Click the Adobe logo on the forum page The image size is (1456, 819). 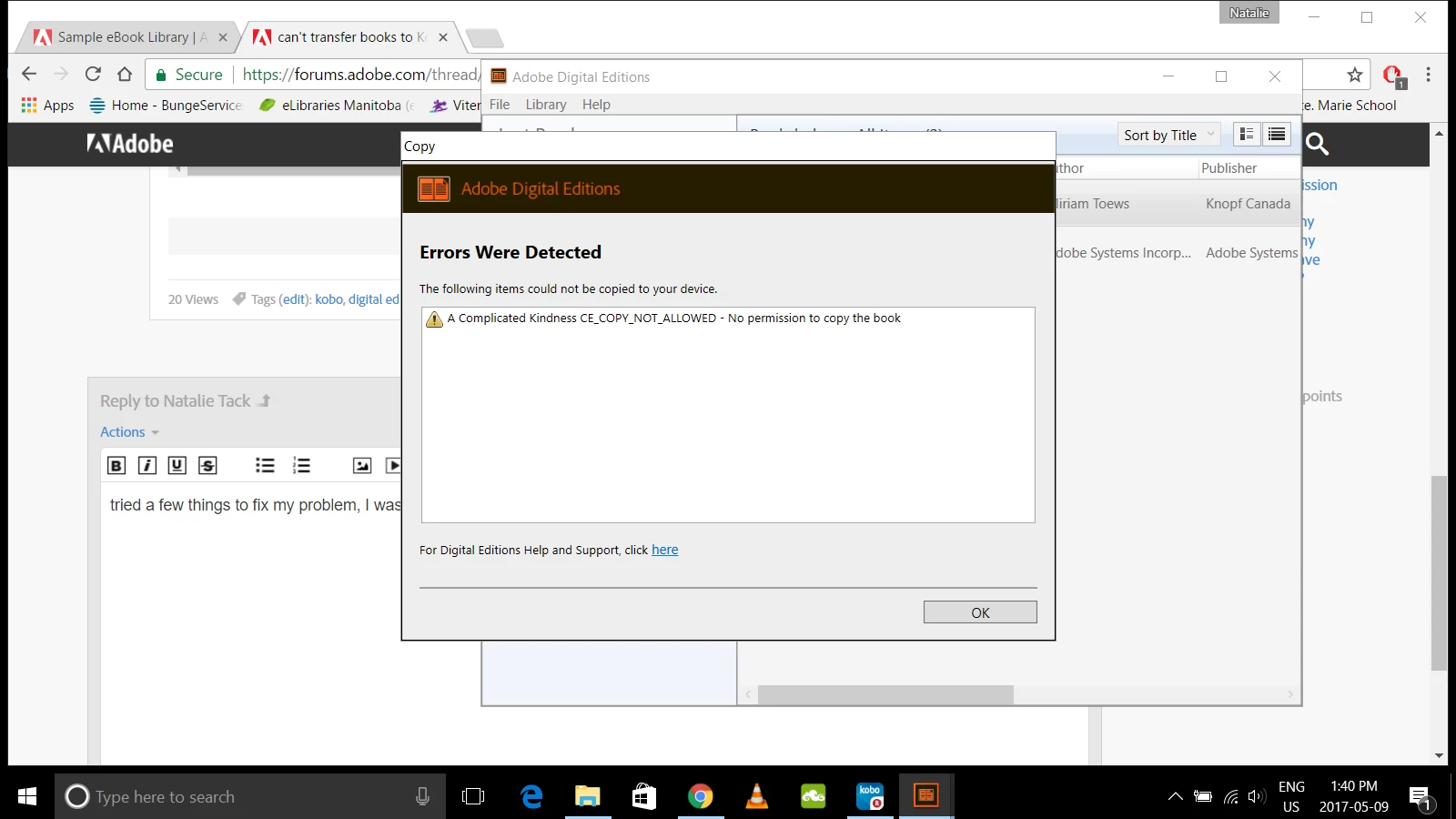(130, 144)
